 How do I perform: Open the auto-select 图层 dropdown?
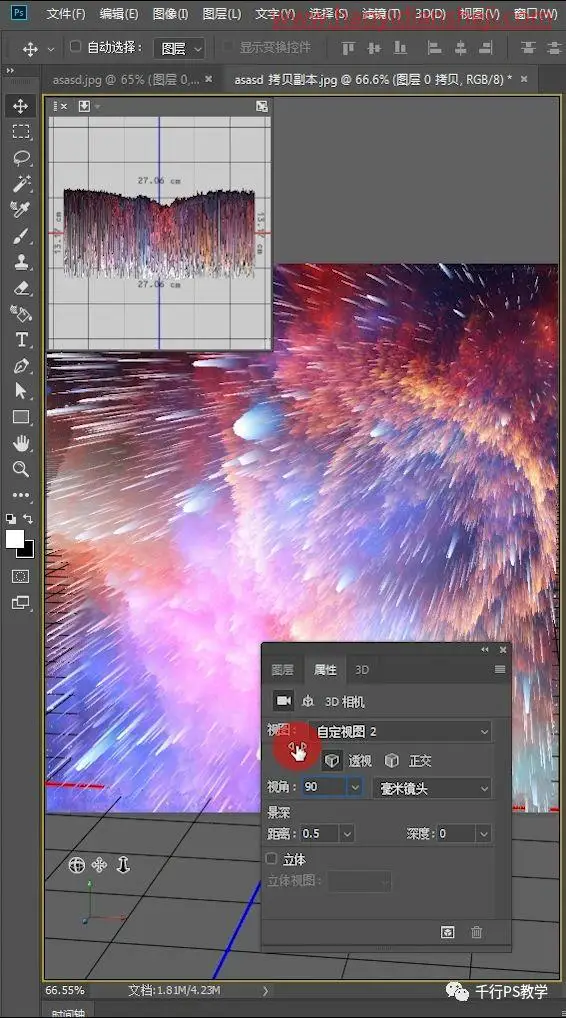[x=179, y=48]
